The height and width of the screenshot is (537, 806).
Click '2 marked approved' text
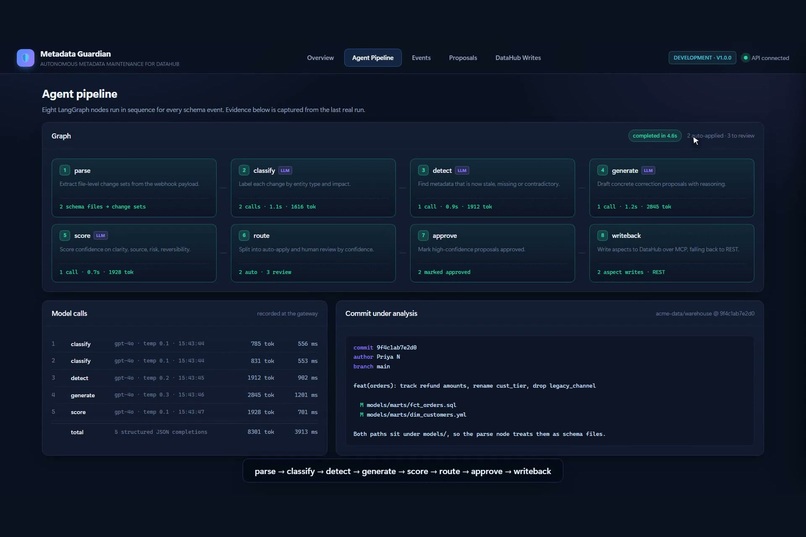[x=444, y=272]
